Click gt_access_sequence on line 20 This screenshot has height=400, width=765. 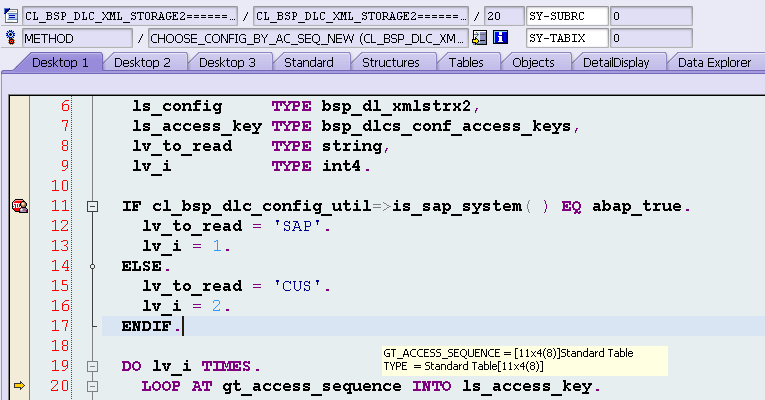(x=312, y=386)
